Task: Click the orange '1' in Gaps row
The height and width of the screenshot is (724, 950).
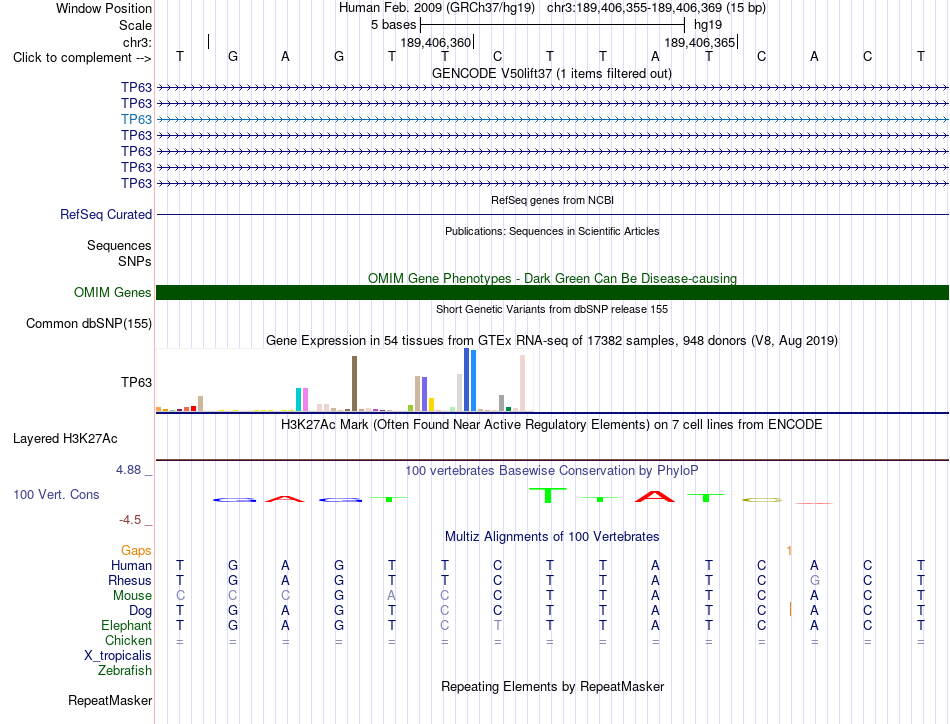Action: tap(789, 550)
